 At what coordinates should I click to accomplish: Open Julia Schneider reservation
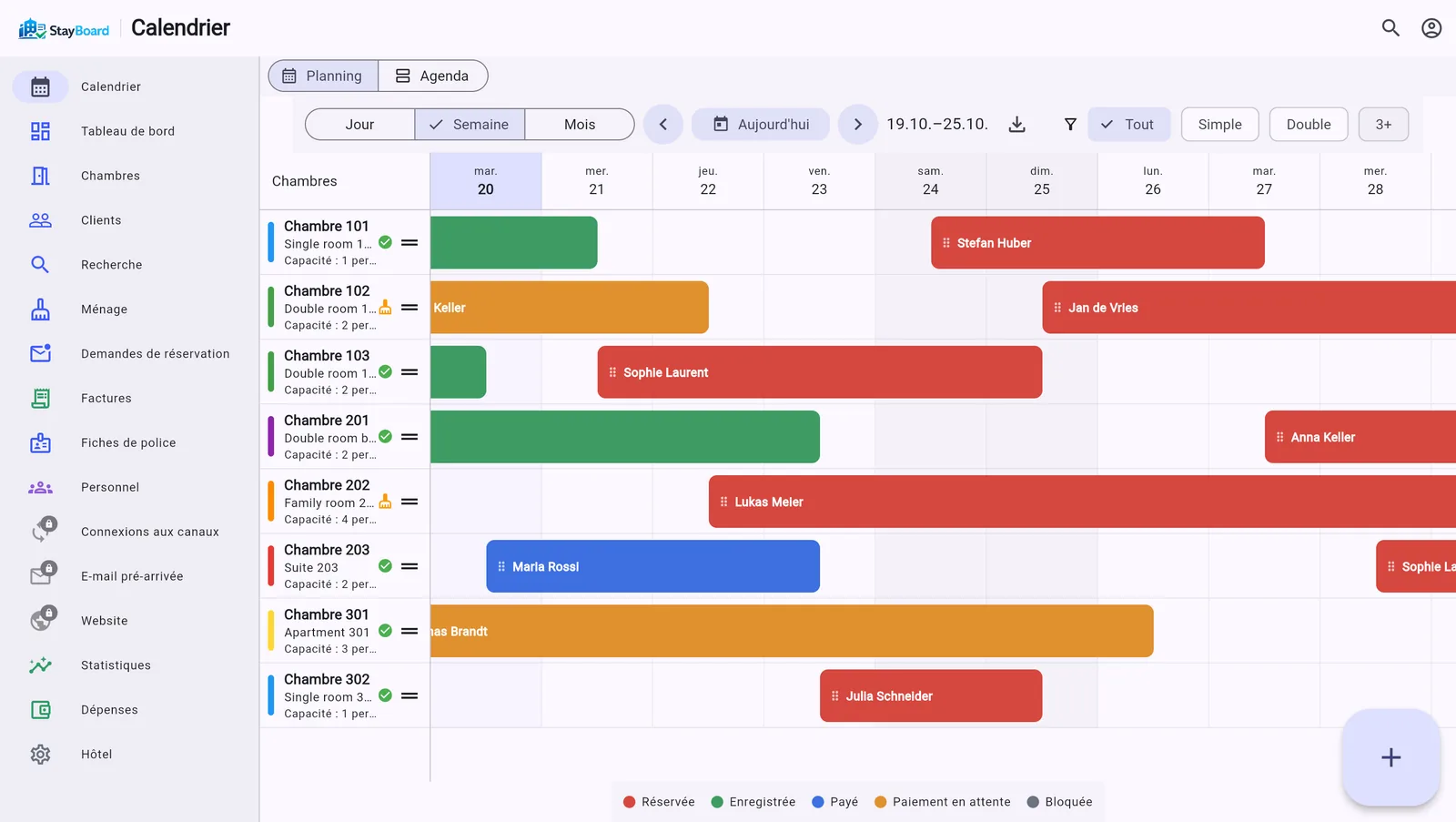coord(931,696)
